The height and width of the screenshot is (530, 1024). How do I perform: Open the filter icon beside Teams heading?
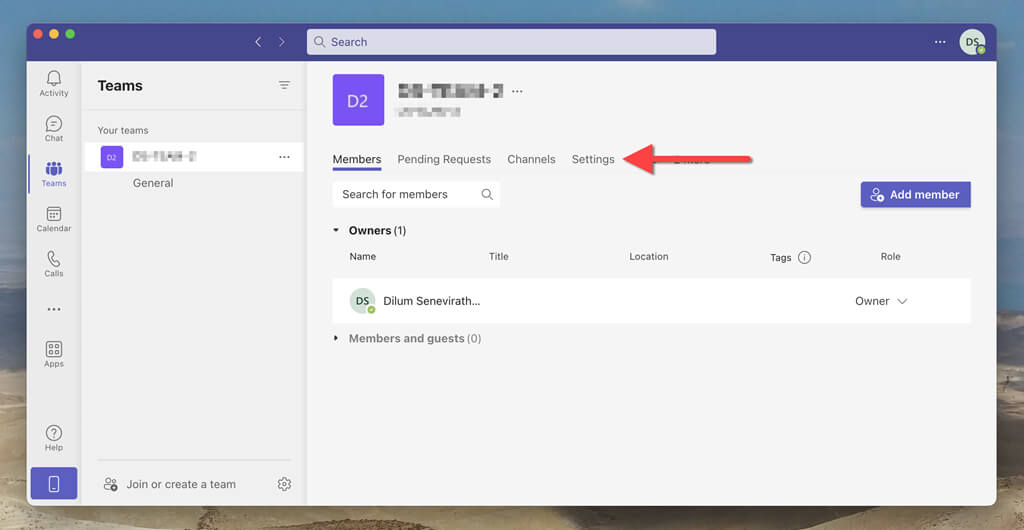click(x=284, y=85)
